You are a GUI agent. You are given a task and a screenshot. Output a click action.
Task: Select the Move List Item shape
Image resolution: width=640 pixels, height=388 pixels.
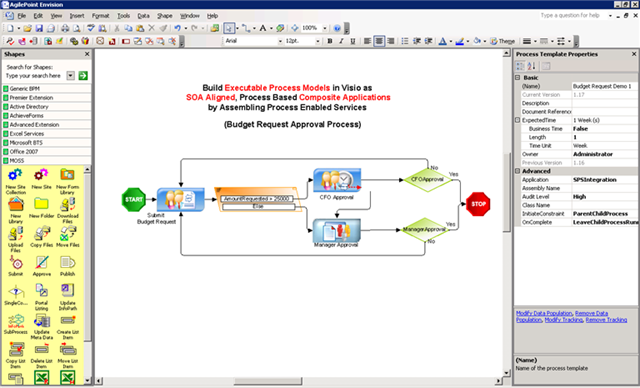(x=67, y=355)
